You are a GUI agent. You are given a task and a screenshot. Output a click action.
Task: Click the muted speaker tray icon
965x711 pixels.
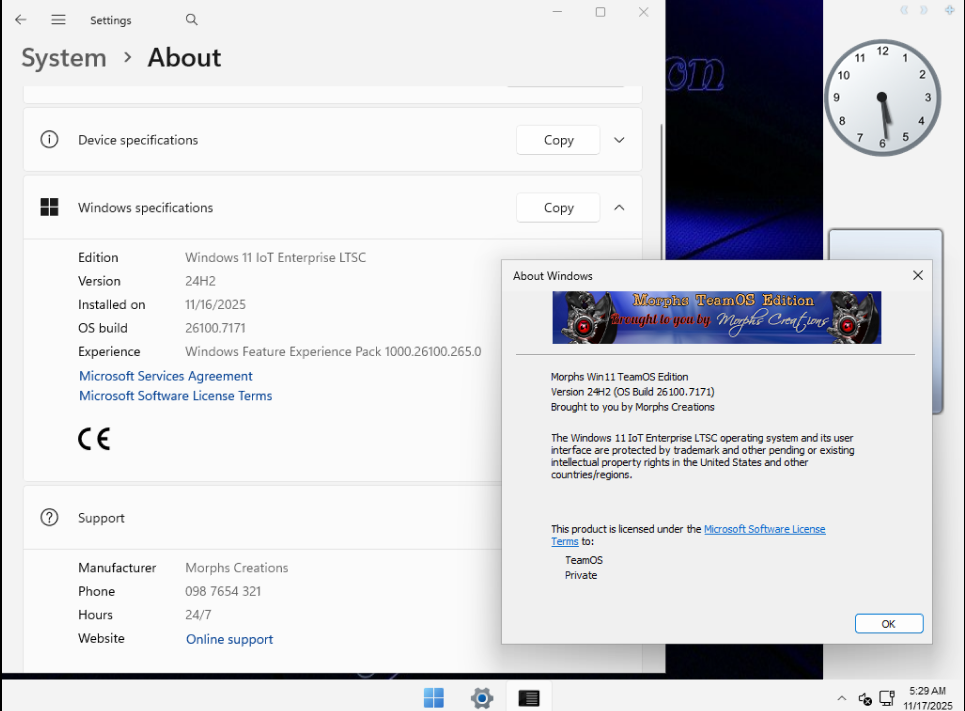[x=865, y=698]
